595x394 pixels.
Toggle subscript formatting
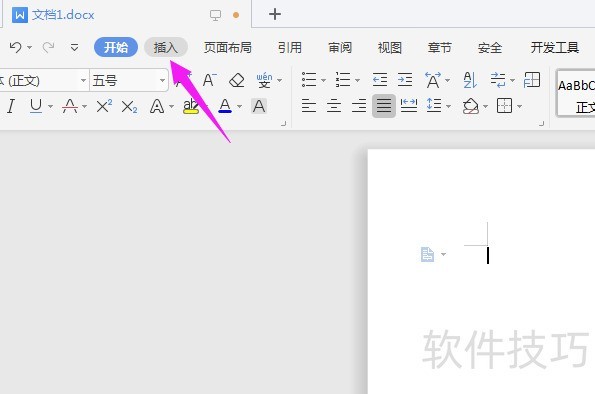[129, 107]
